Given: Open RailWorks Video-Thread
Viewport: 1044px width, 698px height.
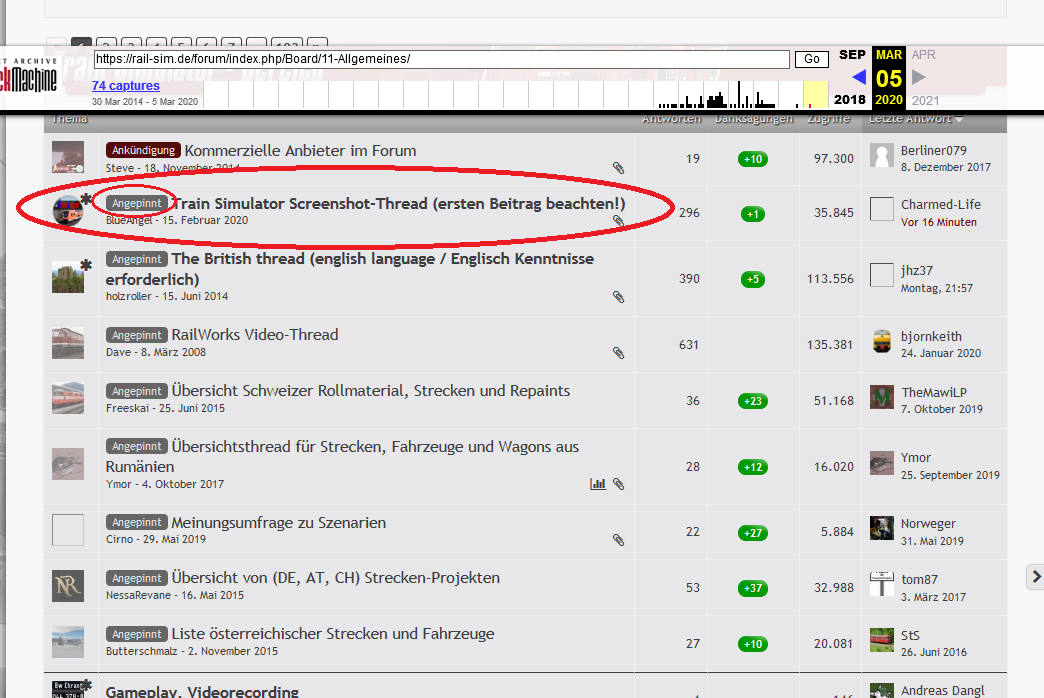Looking at the screenshot, I should coord(255,335).
